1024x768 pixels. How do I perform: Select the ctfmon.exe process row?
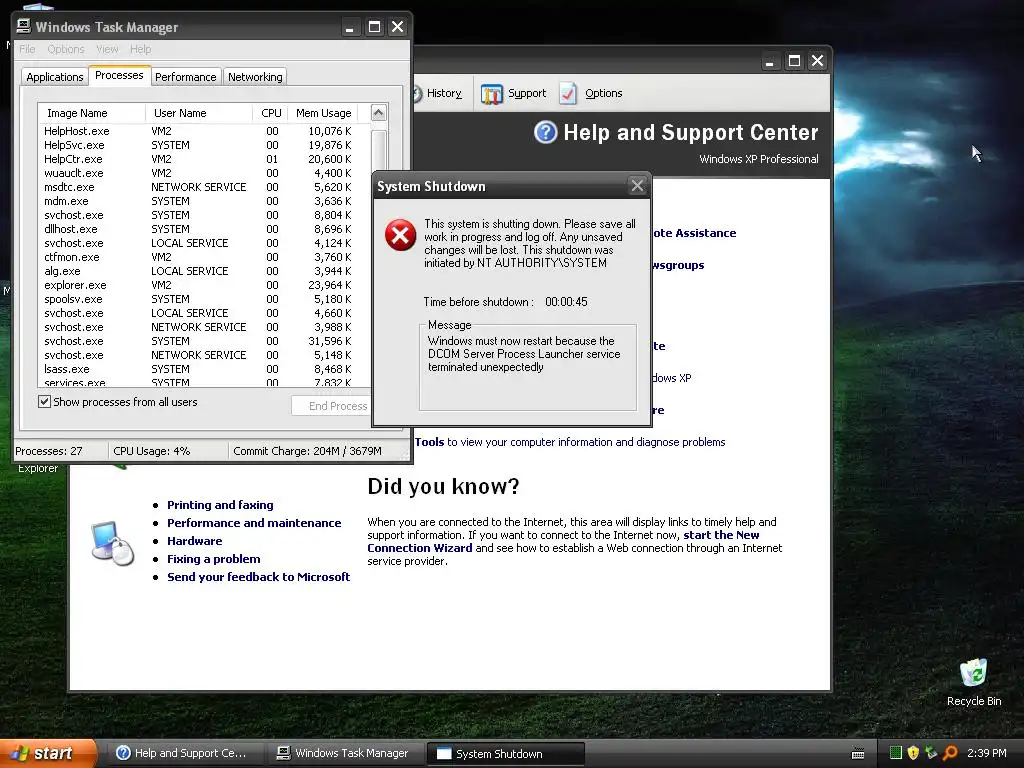pyautogui.click(x=203, y=257)
